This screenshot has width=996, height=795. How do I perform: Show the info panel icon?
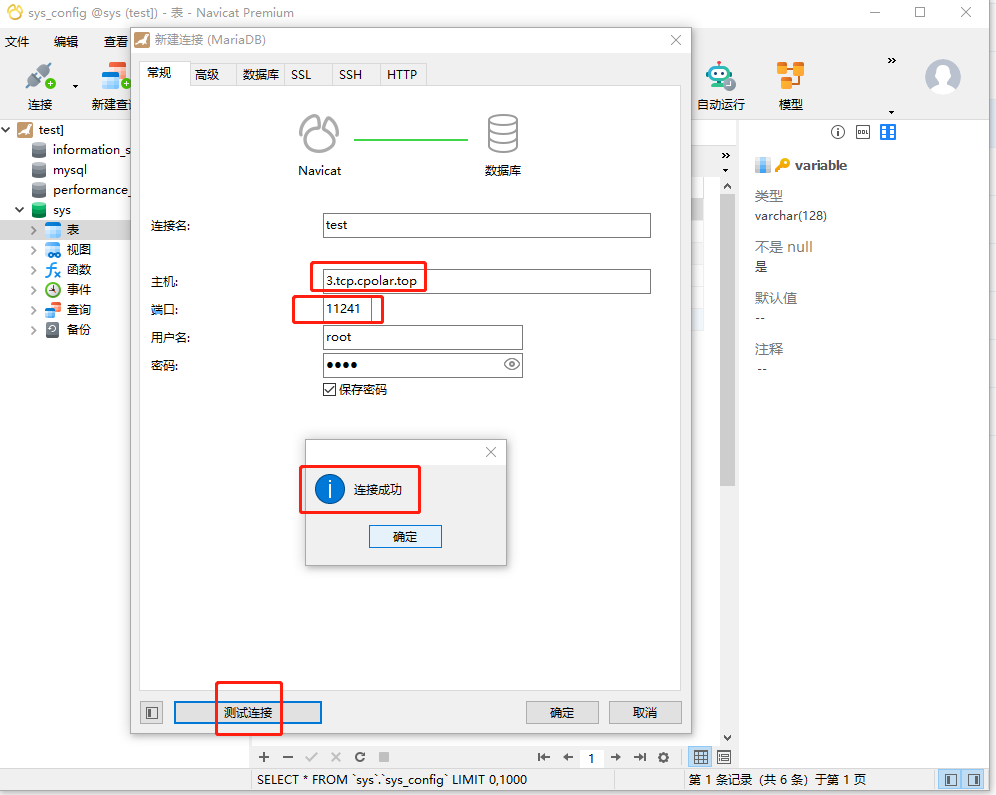(838, 132)
